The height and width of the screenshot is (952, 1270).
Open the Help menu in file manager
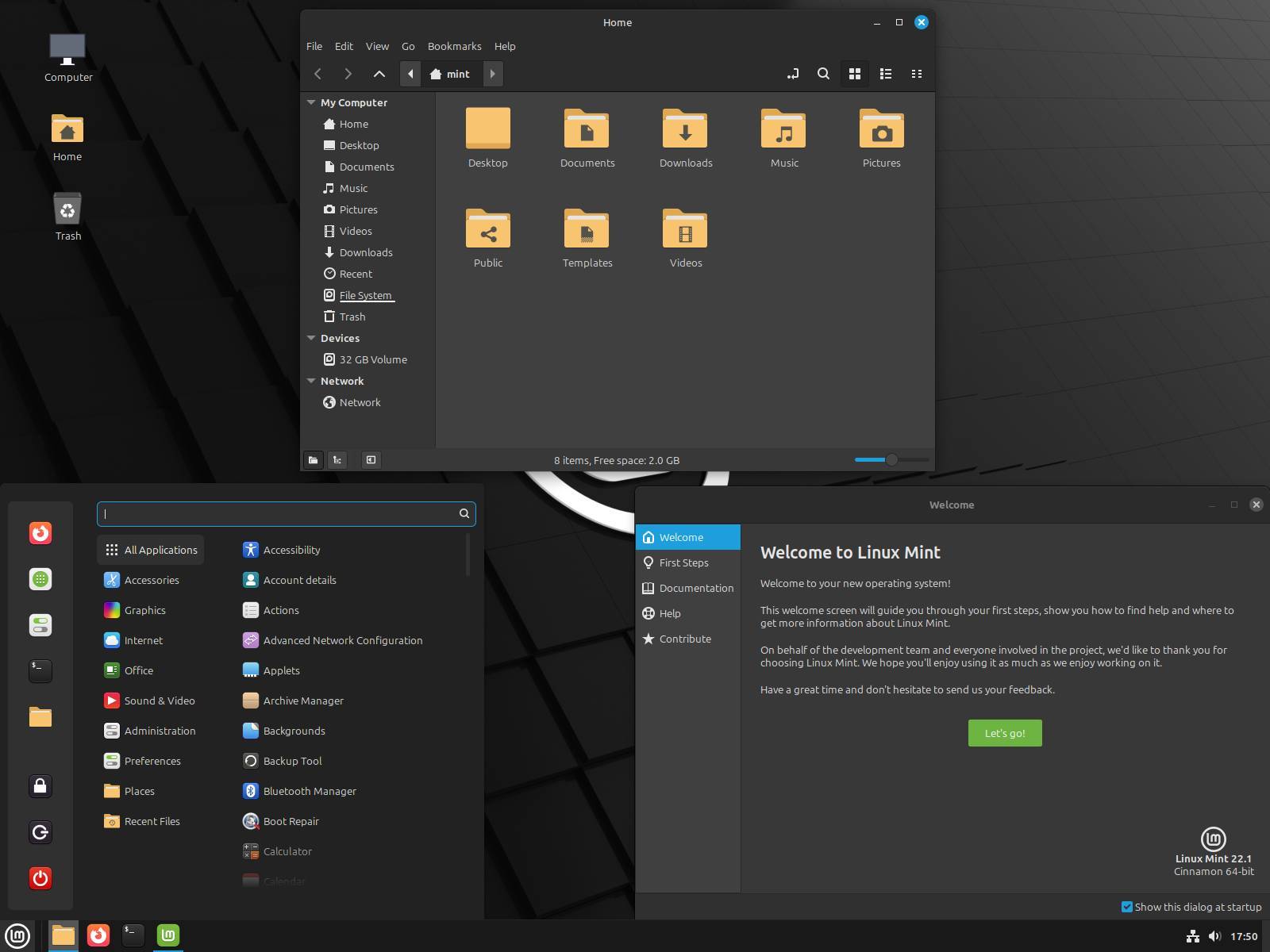point(505,46)
